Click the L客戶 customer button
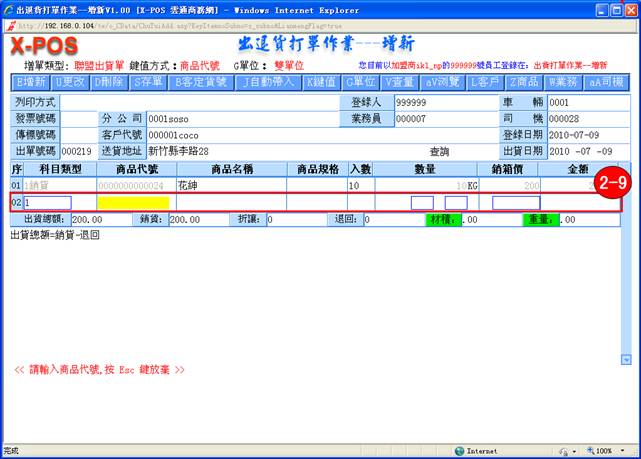641x459 pixels. click(x=485, y=80)
